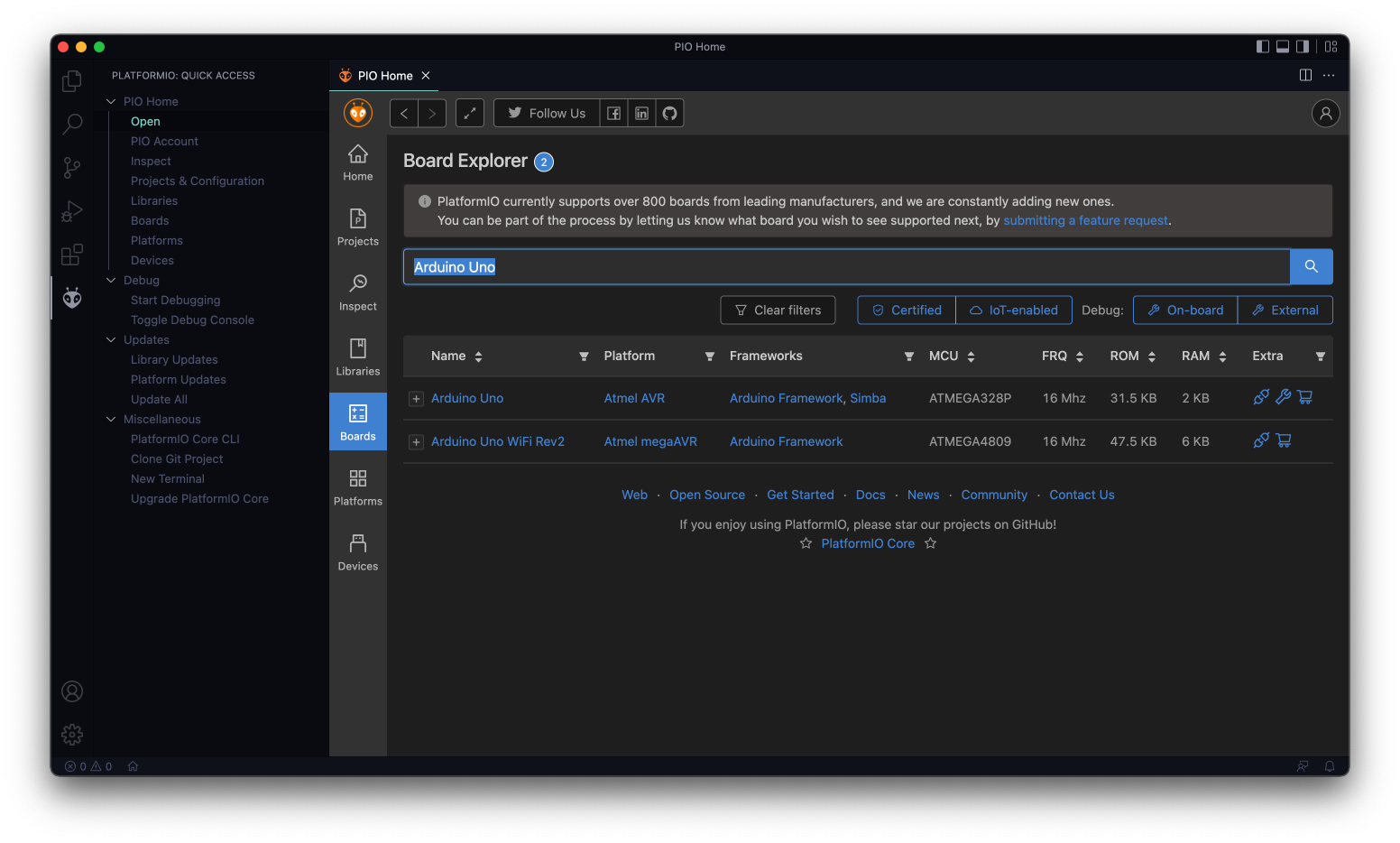This screenshot has width=1400, height=843.
Task: Go to Devices in PIO sidebar
Action: (358, 553)
